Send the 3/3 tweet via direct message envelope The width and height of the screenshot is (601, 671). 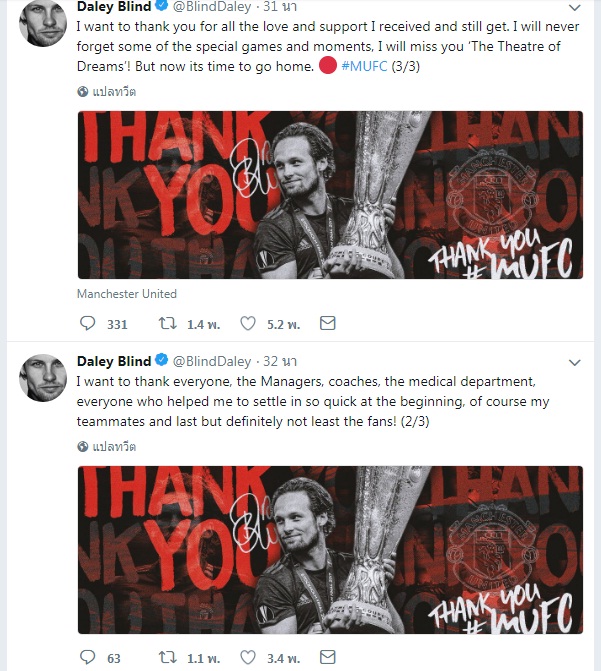tap(327, 323)
